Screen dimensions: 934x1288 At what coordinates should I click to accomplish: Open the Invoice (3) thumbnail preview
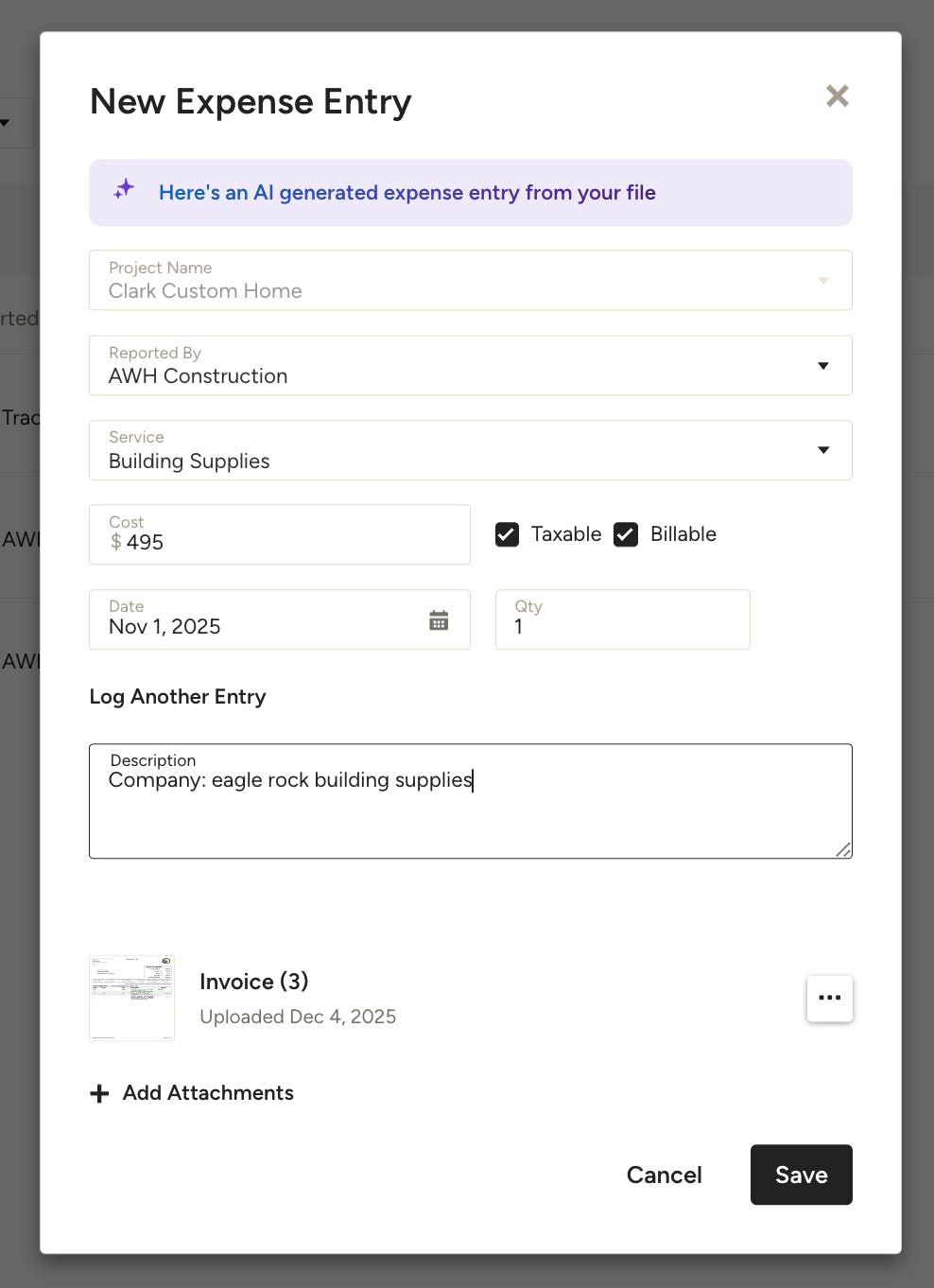[x=131, y=998]
